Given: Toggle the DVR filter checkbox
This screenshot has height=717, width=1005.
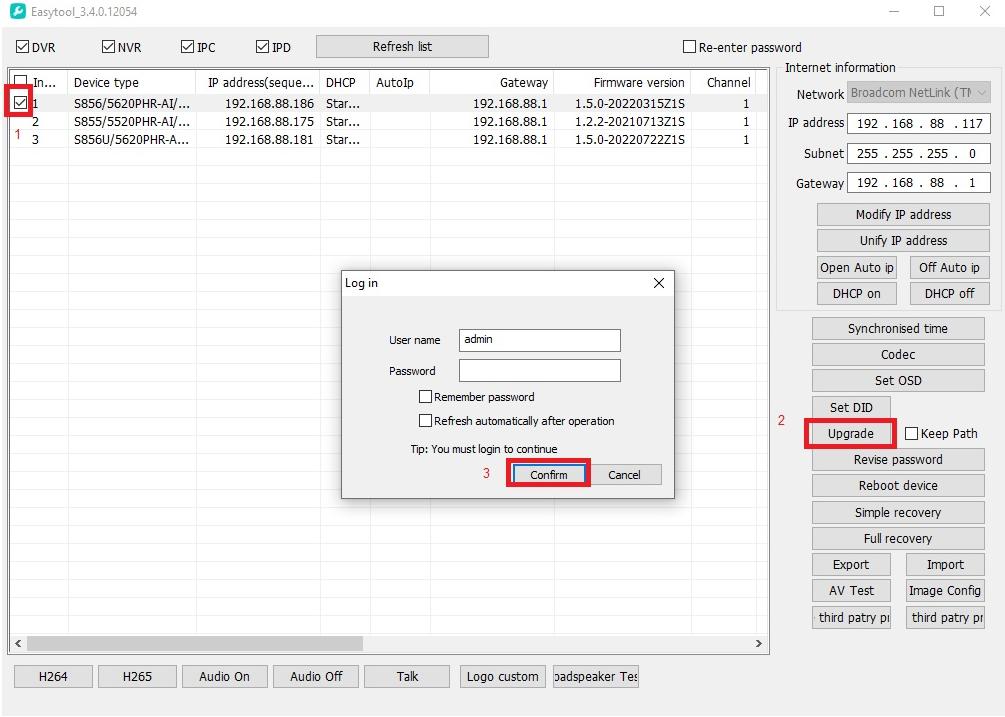Looking at the screenshot, I should pyautogui.click(x=22, y=47).
